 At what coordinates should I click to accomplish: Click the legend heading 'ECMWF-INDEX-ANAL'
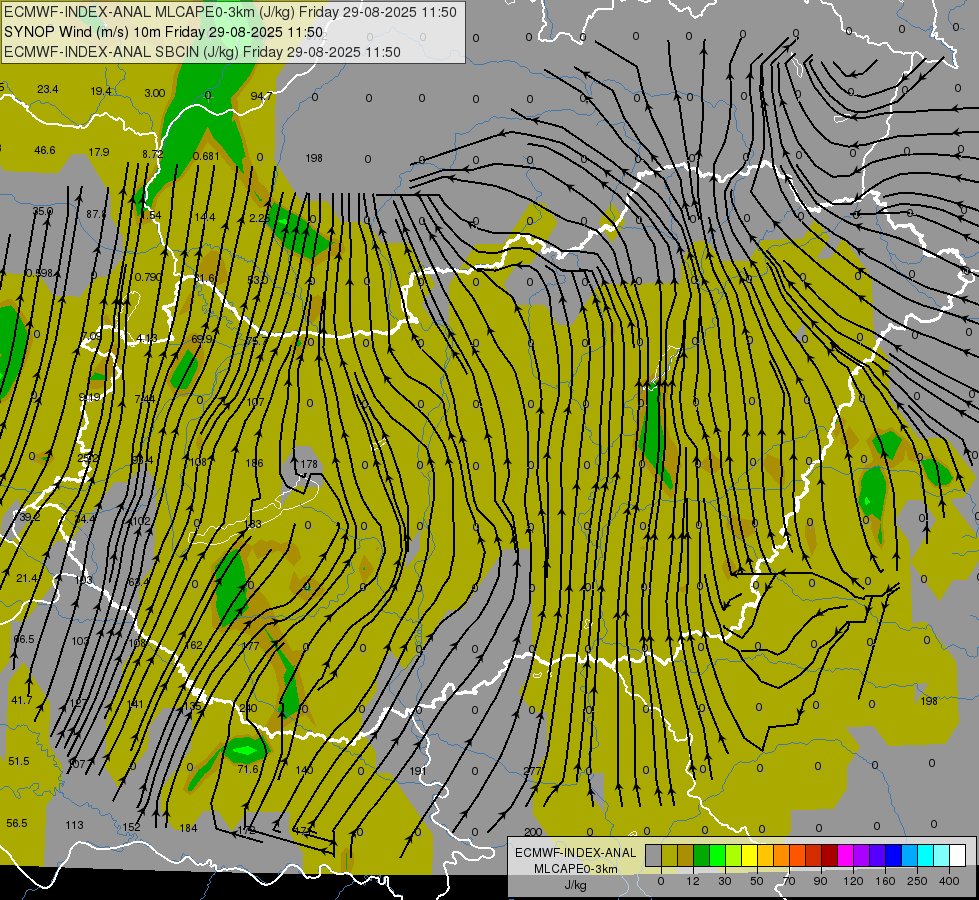click(575, 853)
